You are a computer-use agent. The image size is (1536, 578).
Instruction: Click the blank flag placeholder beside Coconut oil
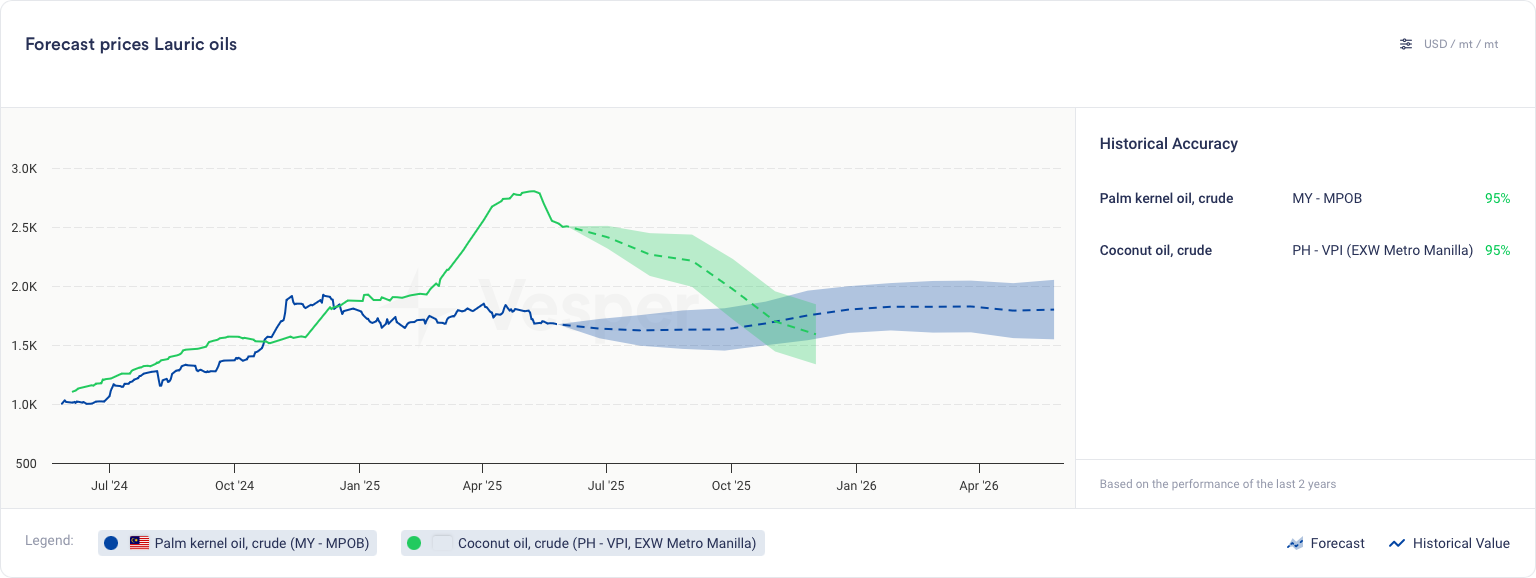442,543
